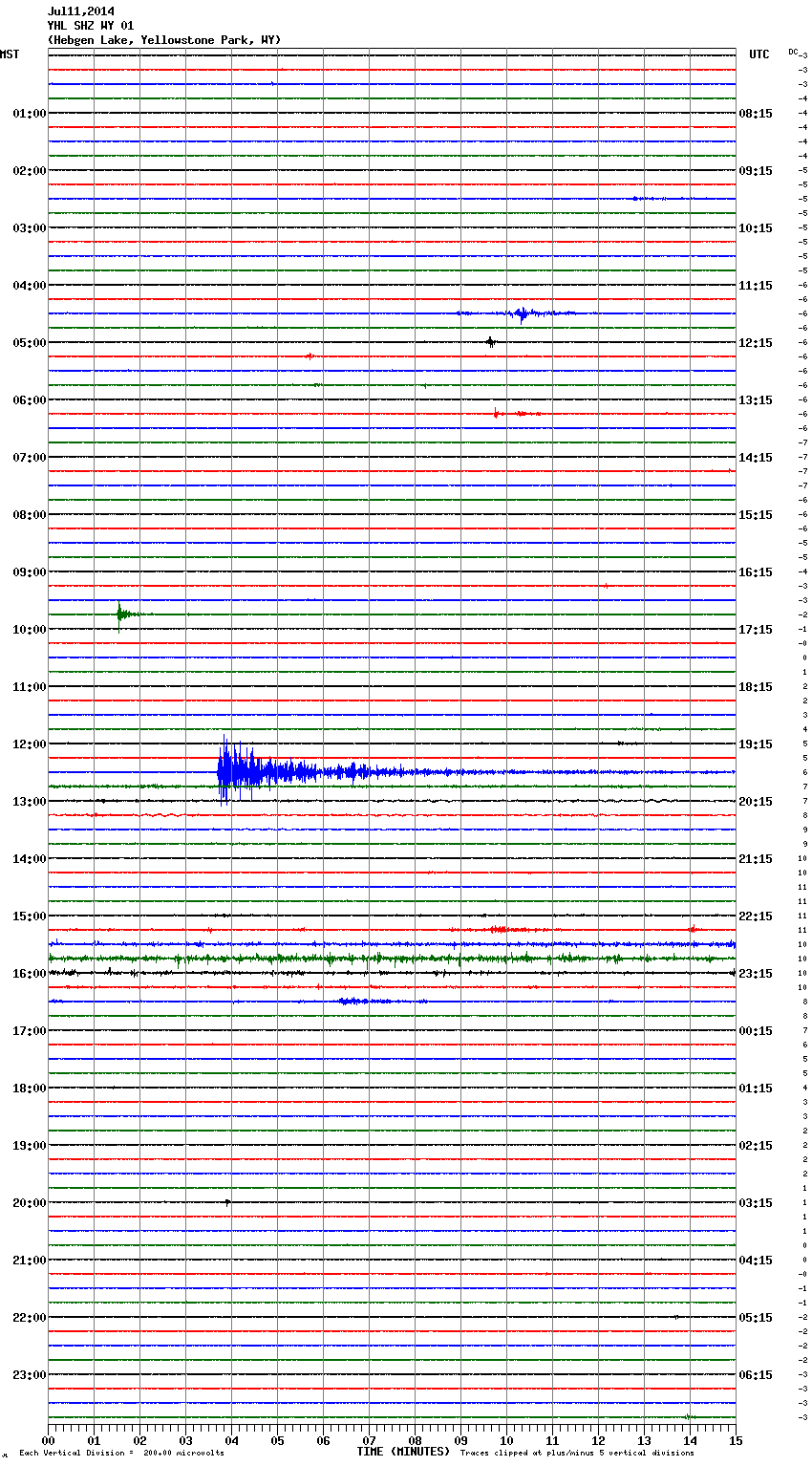812x1466 pixels.
Task: Select the 20:00 MST row label
Action: pos(29,1203)
